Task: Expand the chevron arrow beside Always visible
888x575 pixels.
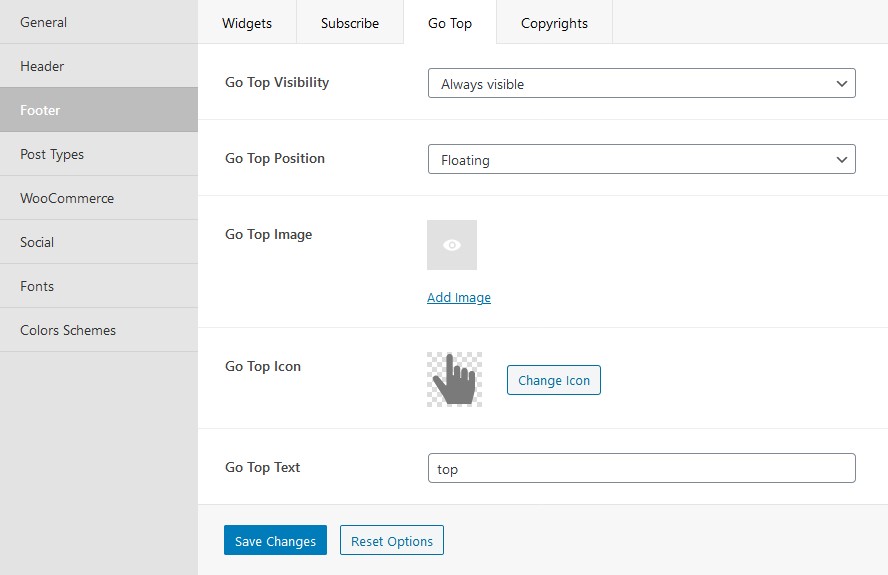Action: pos(842,84)
